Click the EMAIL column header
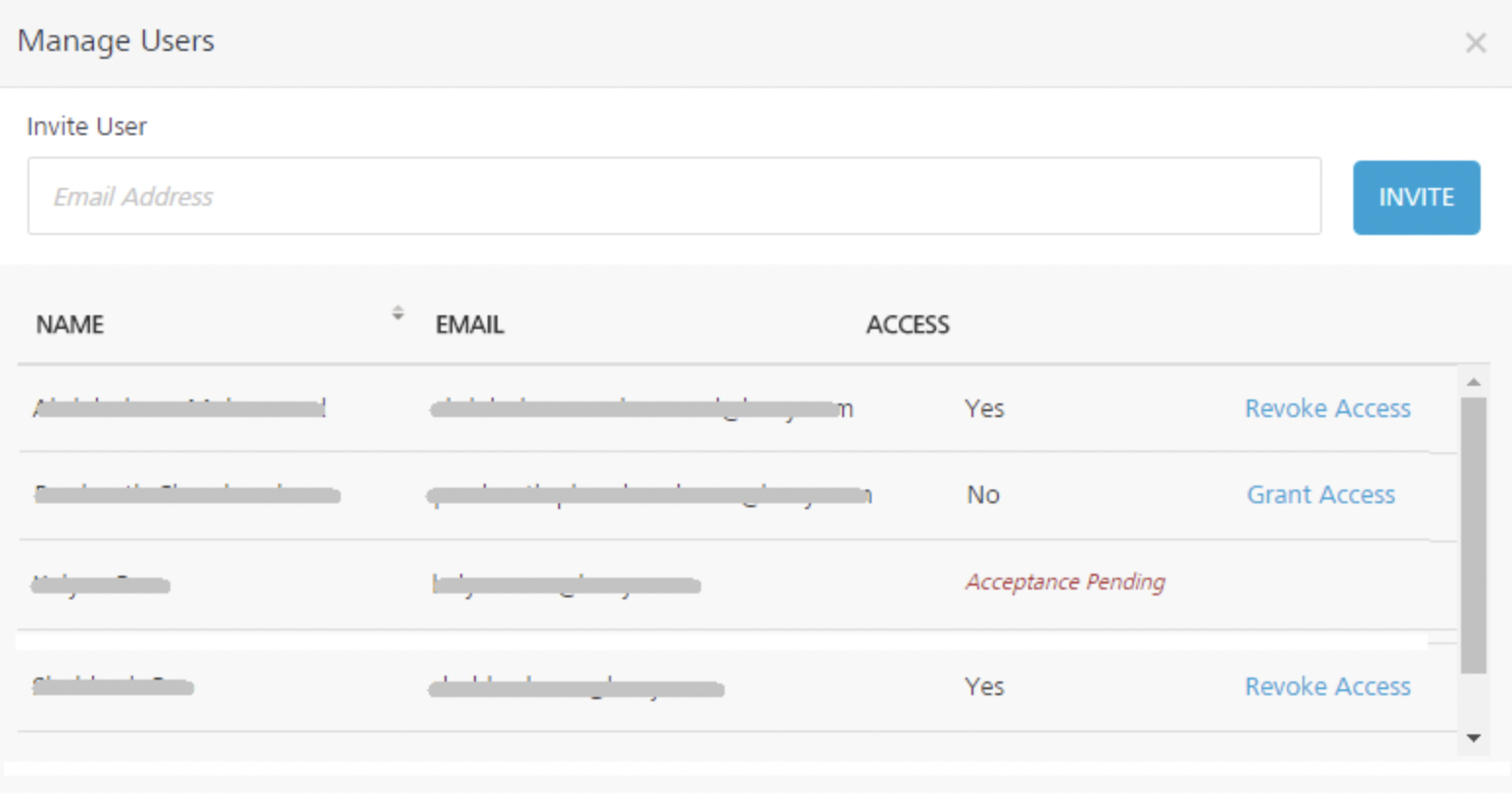1512x799 pixels. (x=470, y=325)
